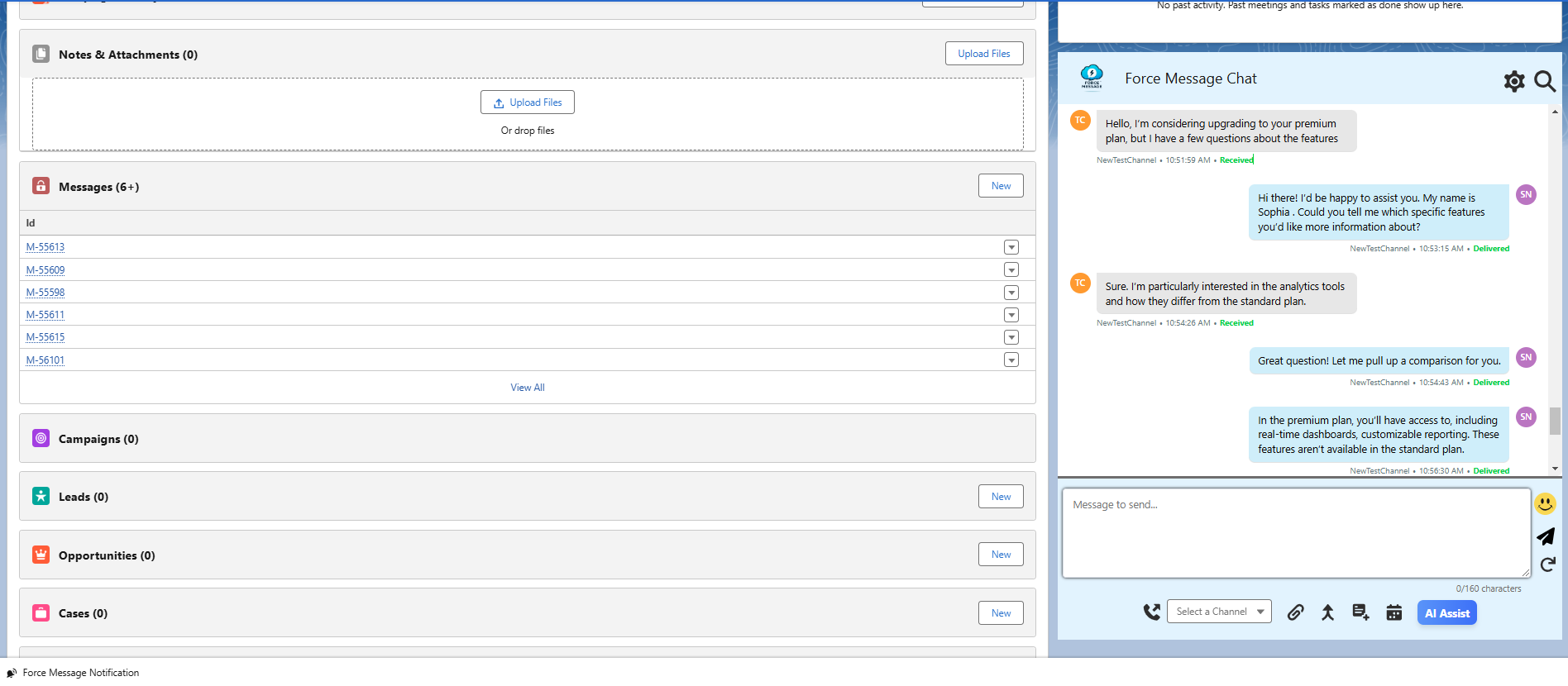This screenshot has width=1568, height=686.
Task: Open row actions menu for M-56101
Action: tap(1011, 360)
